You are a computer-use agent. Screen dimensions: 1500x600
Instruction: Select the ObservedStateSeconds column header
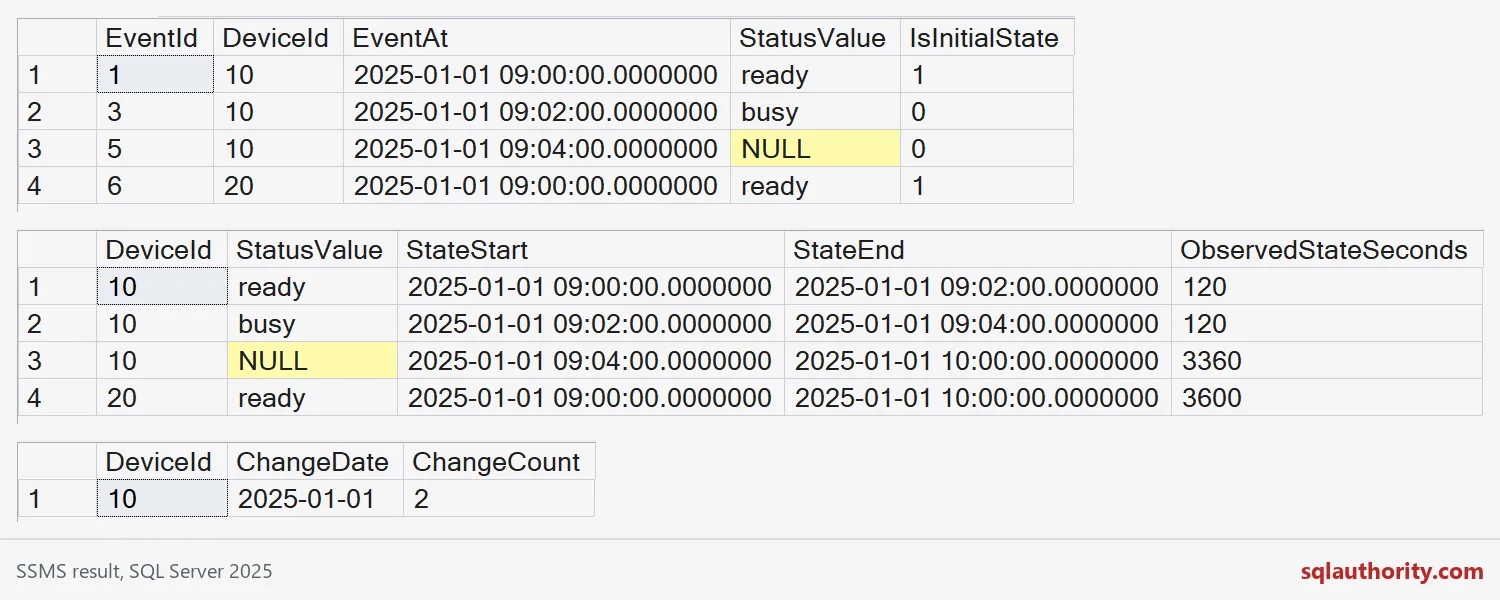tap(1327, 250)
